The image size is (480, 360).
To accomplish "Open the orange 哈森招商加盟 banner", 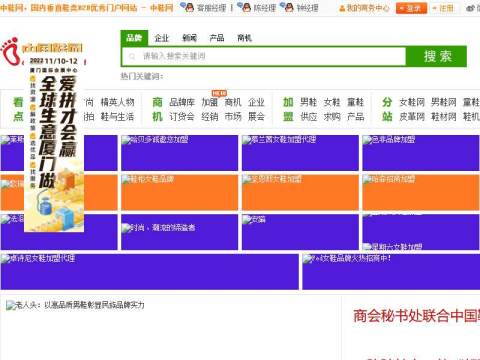I will coord(421,193).
